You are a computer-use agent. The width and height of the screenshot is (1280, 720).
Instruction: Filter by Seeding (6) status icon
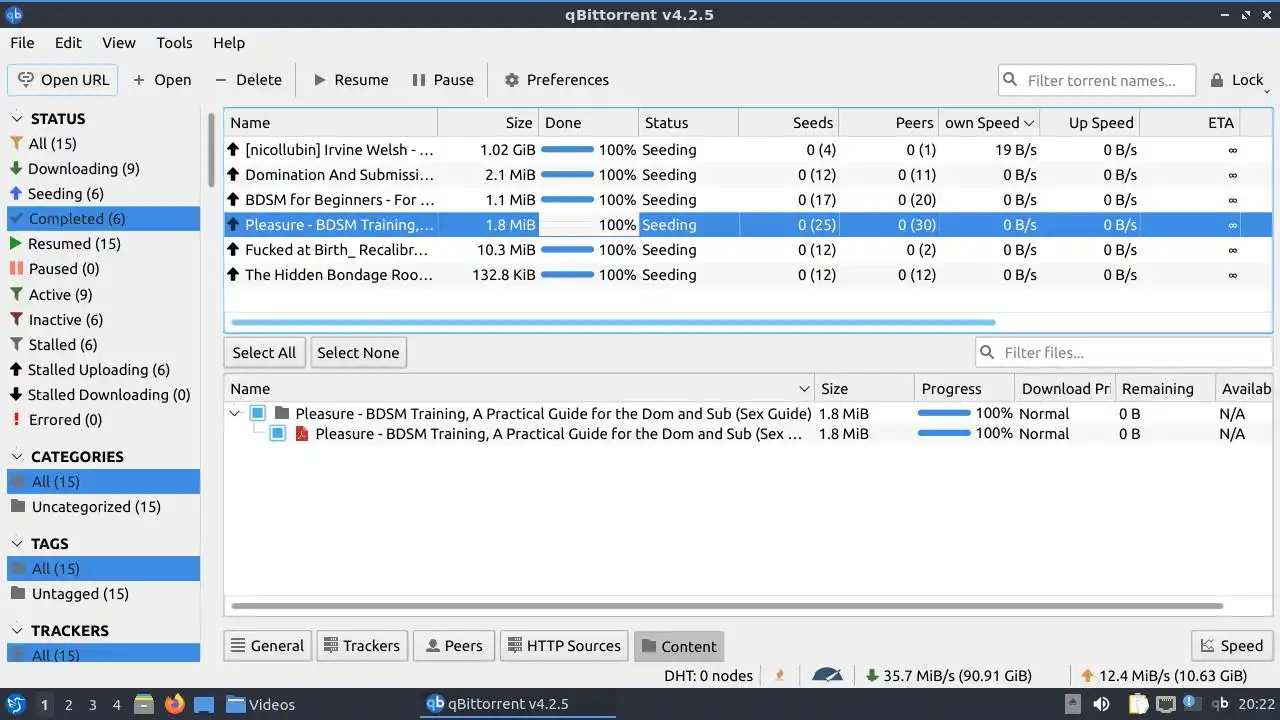pyautogui.click(x=16, y=194)
